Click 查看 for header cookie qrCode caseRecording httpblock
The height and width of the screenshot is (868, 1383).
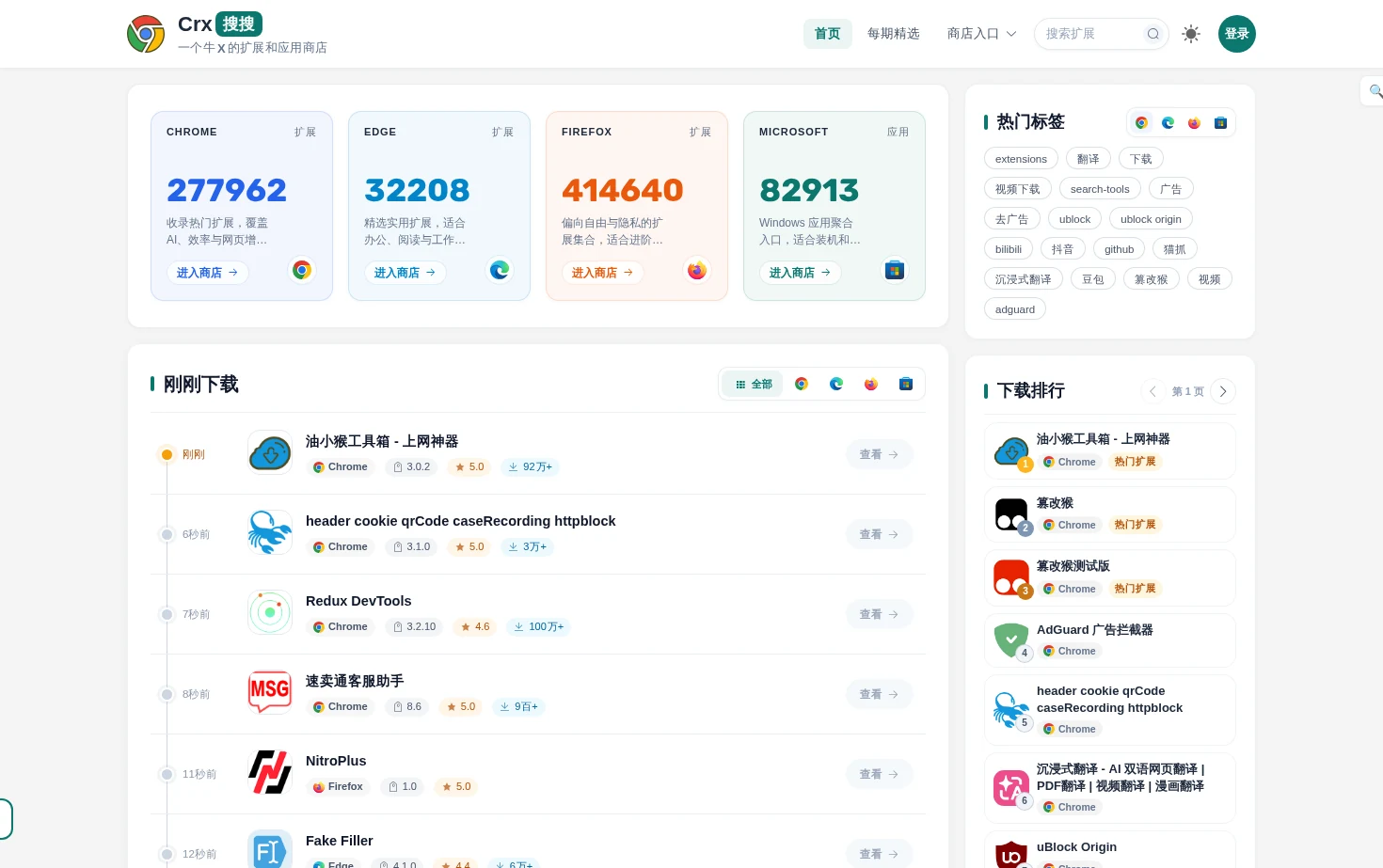pos(879,534)
